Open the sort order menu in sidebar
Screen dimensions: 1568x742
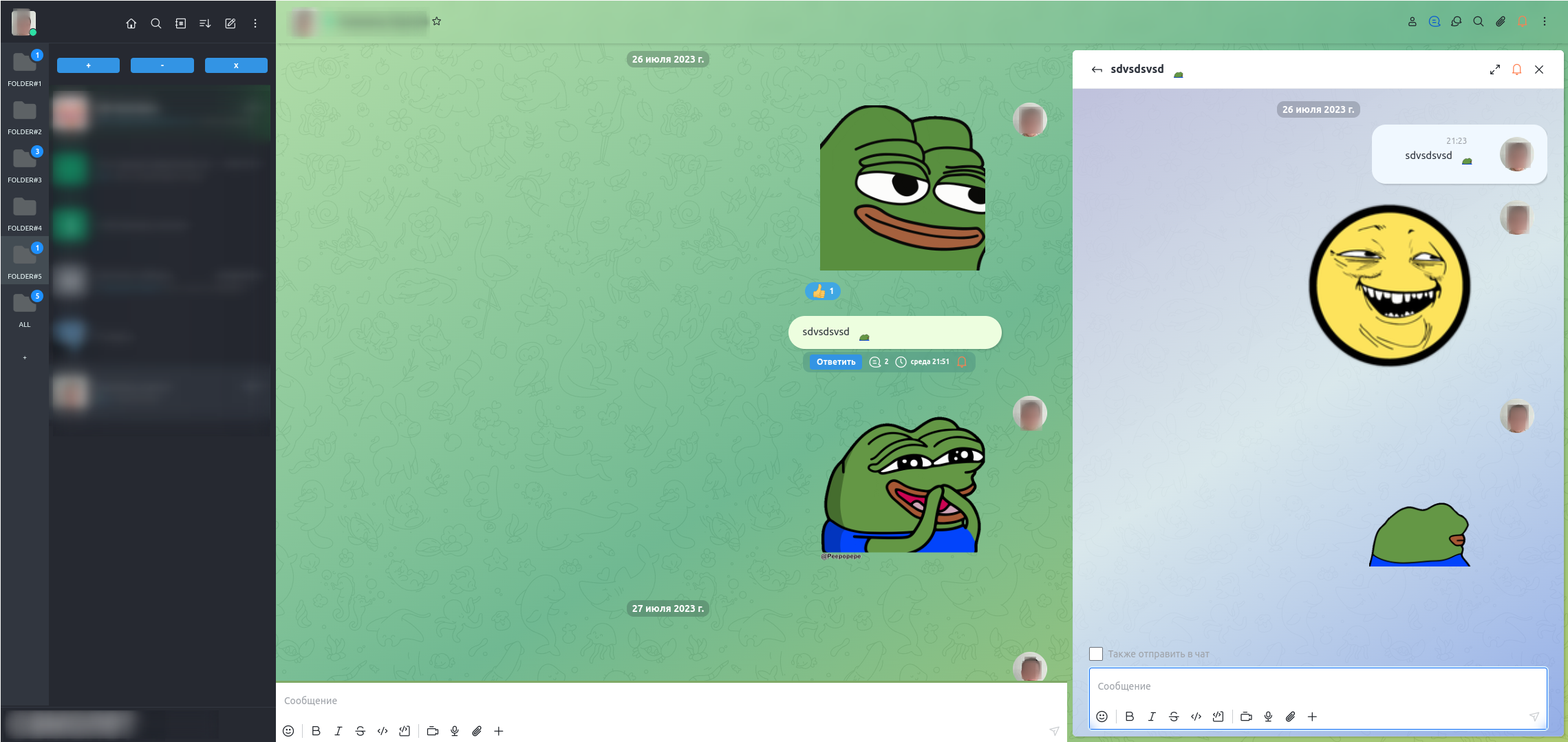click(x=204, y=23)
